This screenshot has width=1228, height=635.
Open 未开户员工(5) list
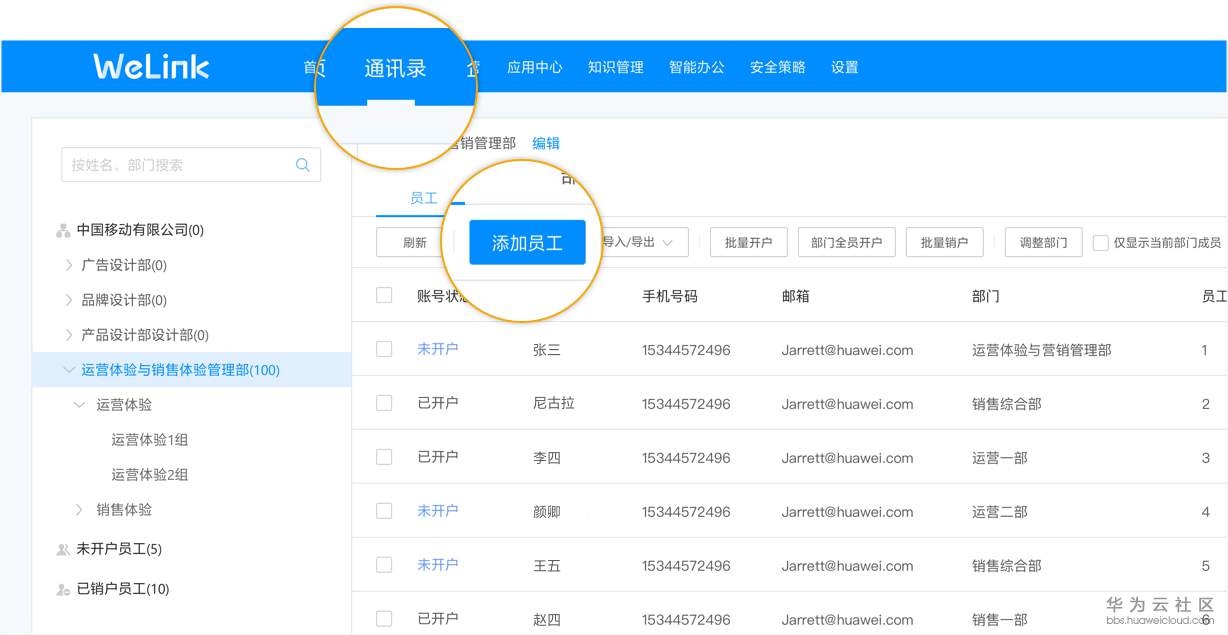tap(119, 549)
